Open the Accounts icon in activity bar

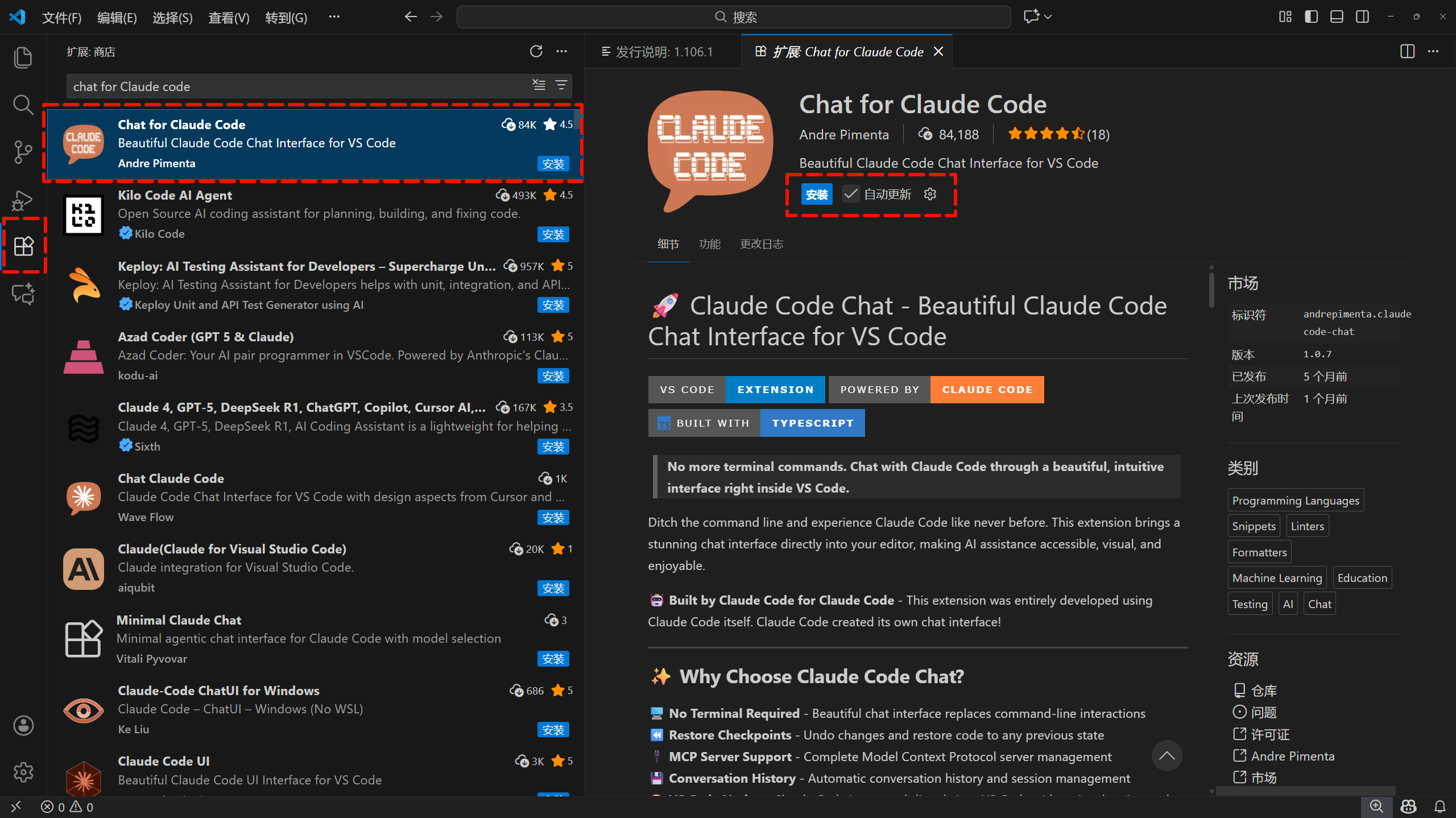[23, 725]
